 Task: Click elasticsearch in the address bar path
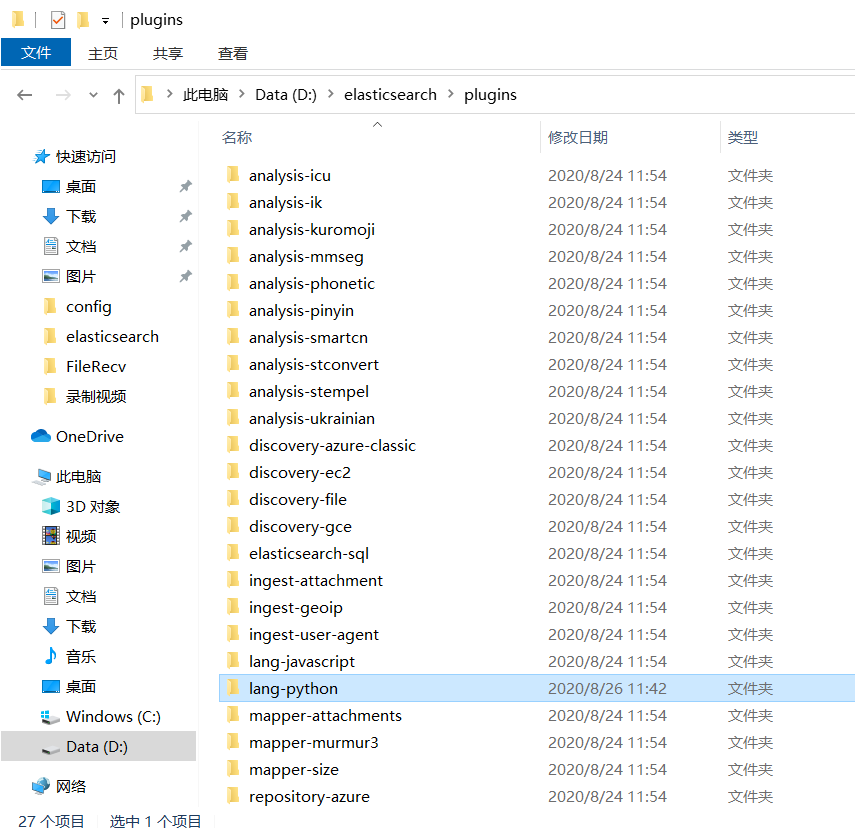390,94
